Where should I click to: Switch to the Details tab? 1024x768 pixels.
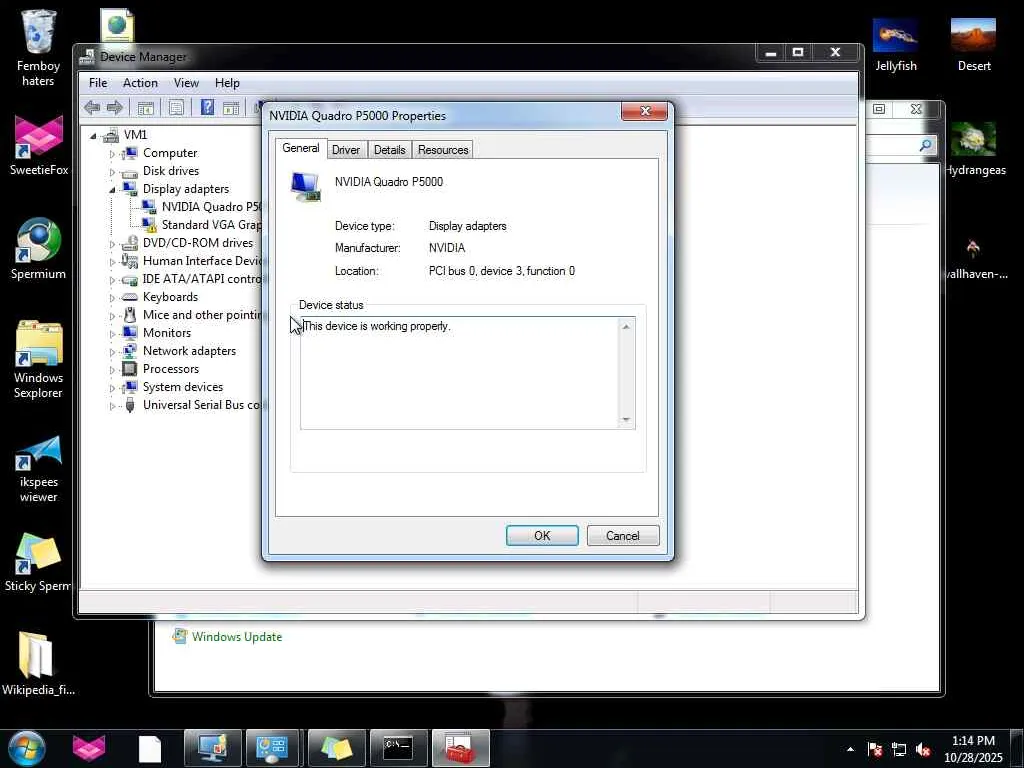(389, 150)
